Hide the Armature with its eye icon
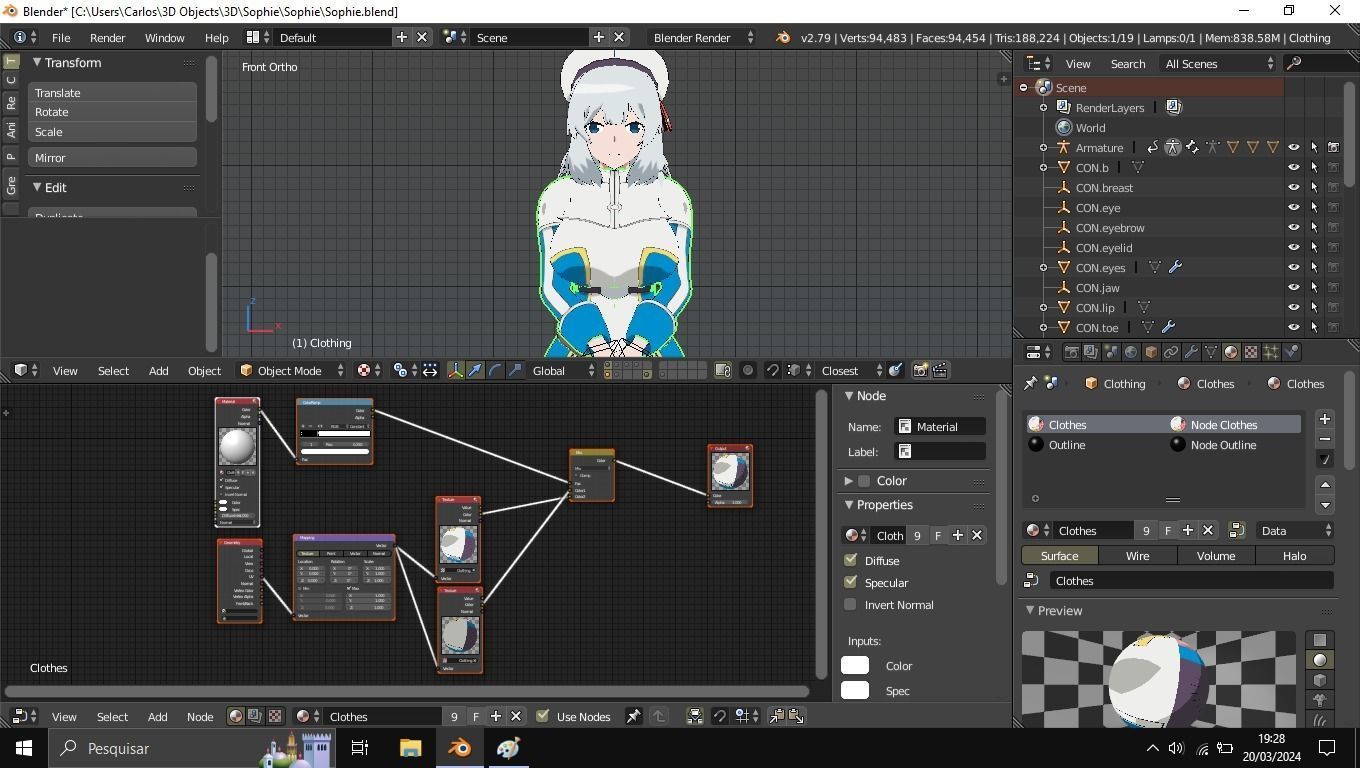Viewport: 1360px width, 768px height. (x=1294, y=147)
